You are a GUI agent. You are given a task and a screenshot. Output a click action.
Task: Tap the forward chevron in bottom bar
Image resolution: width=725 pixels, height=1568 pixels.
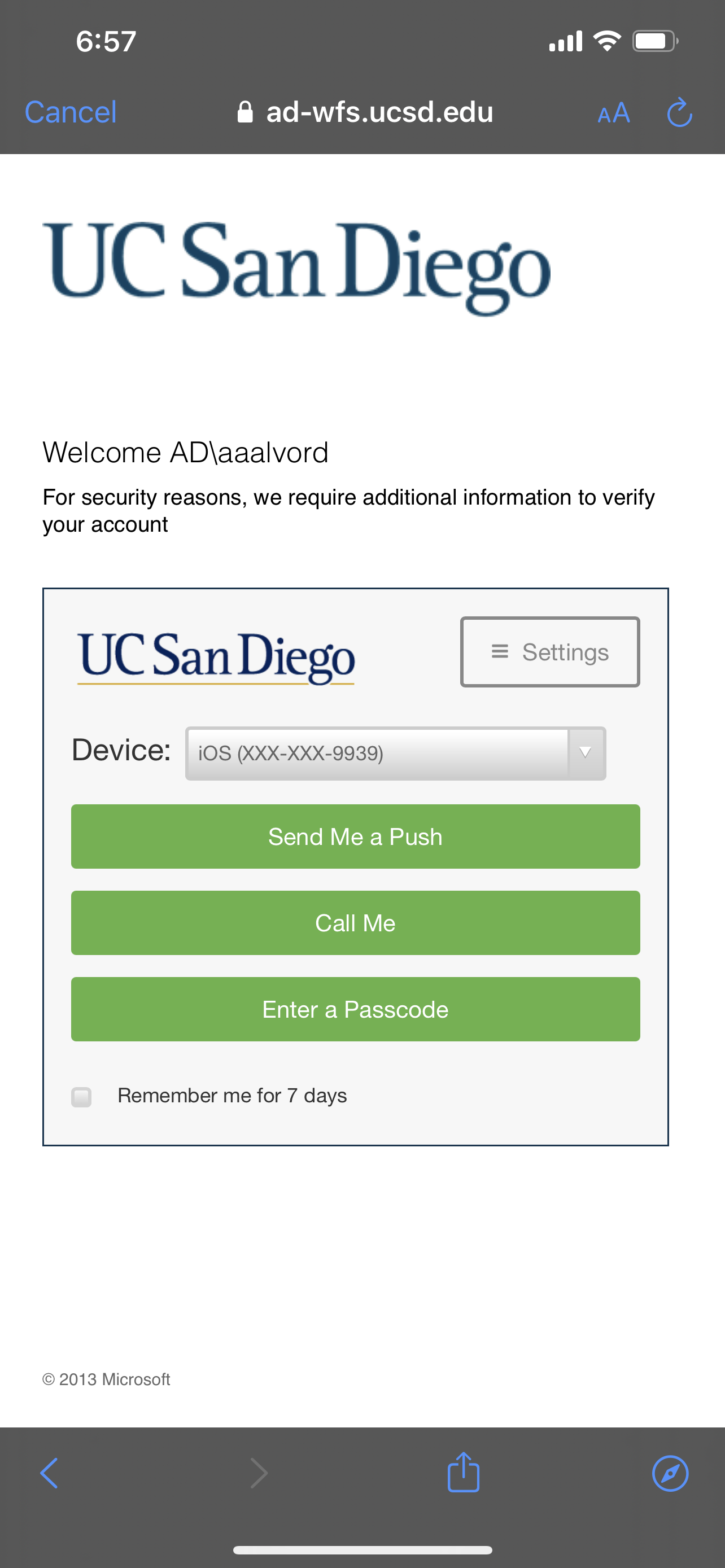[259, 1473]
